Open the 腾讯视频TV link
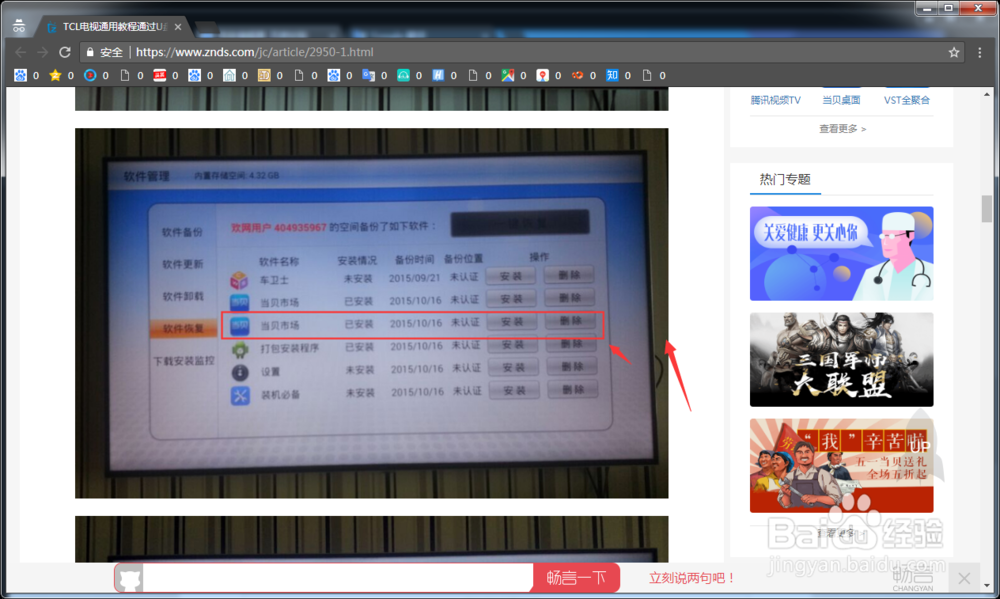Viewport: 1000px width, 599px height. tap(776, 100)
